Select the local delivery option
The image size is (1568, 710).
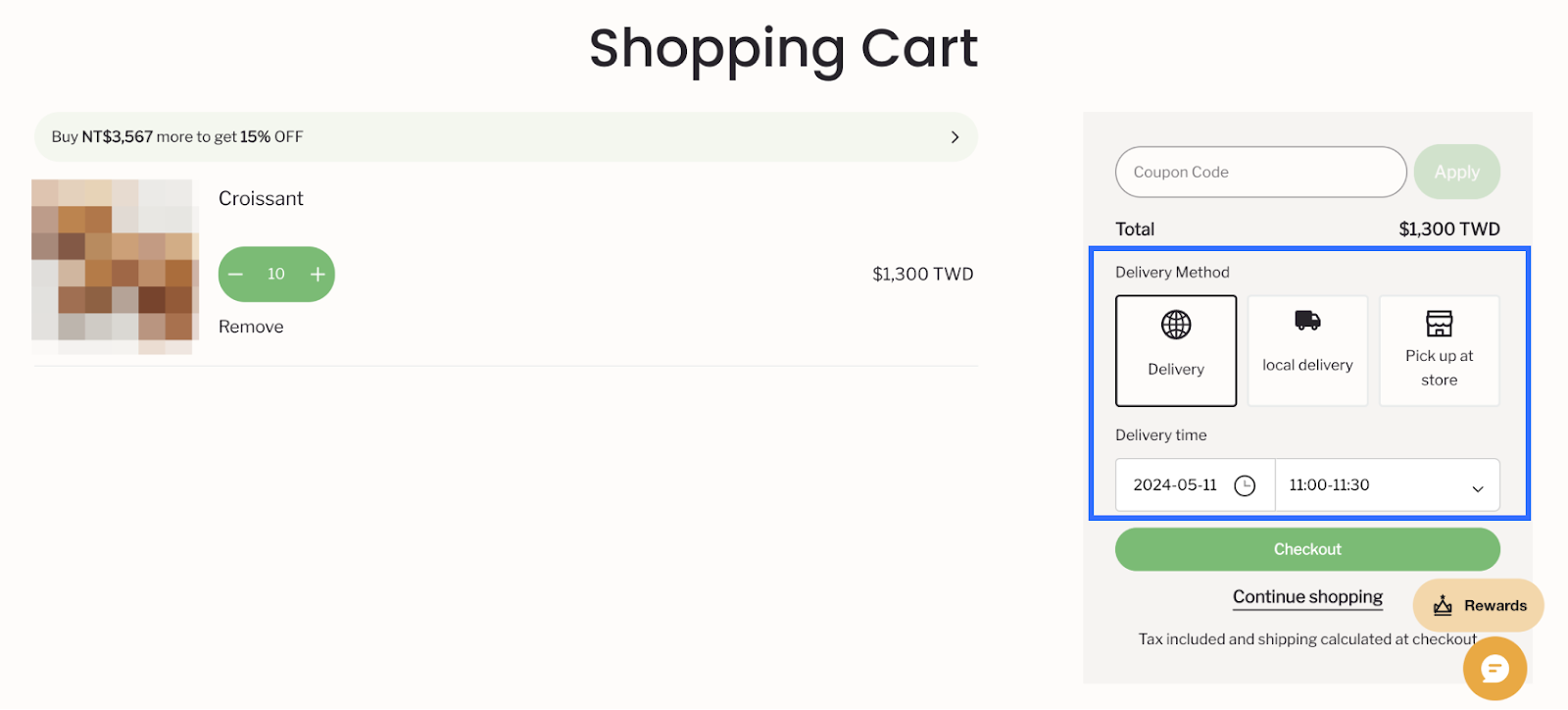(x=1307, y=351)
